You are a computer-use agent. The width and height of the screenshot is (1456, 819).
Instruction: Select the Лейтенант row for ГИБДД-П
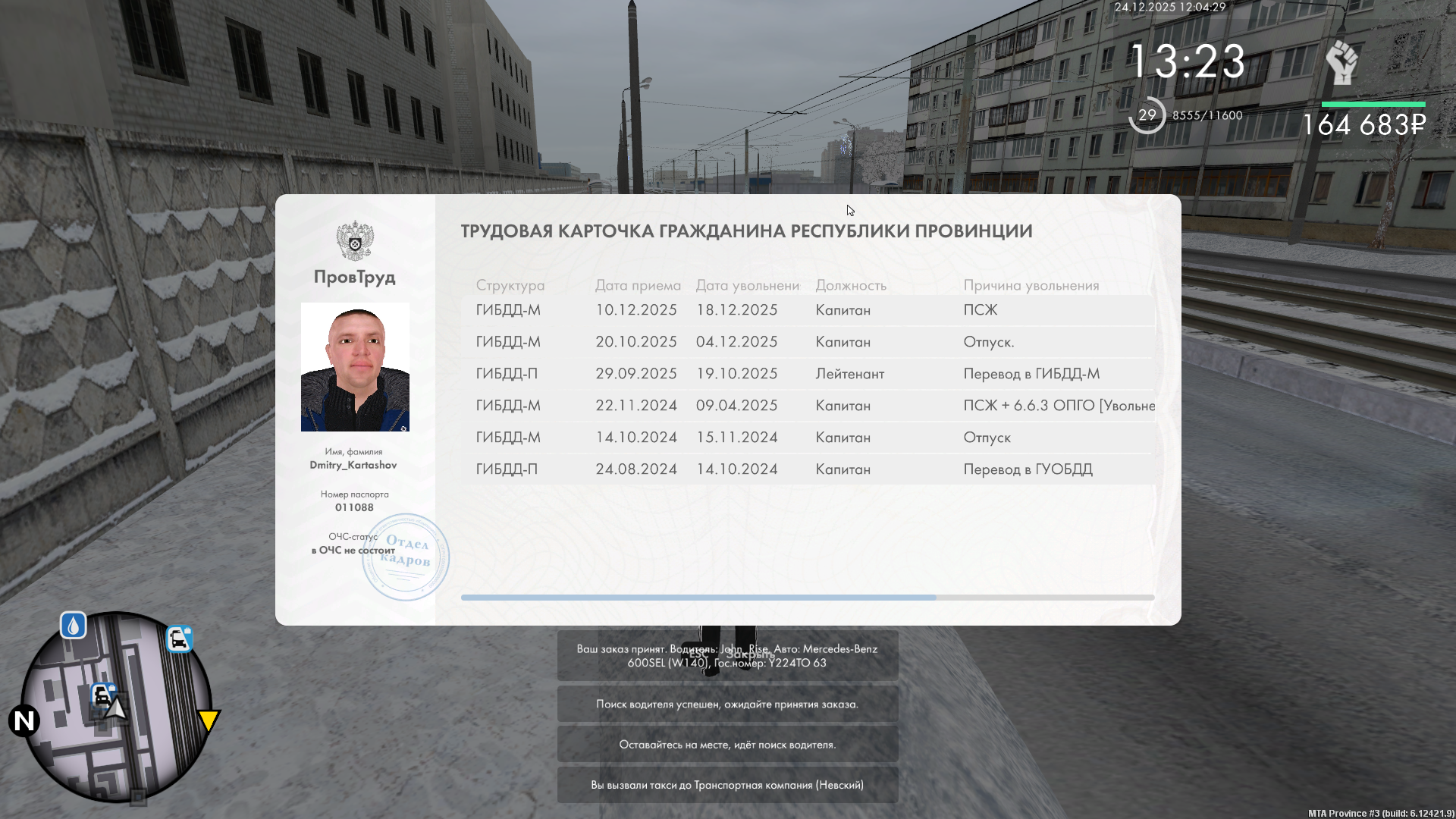pyautogui.click(x=808, y=374)
